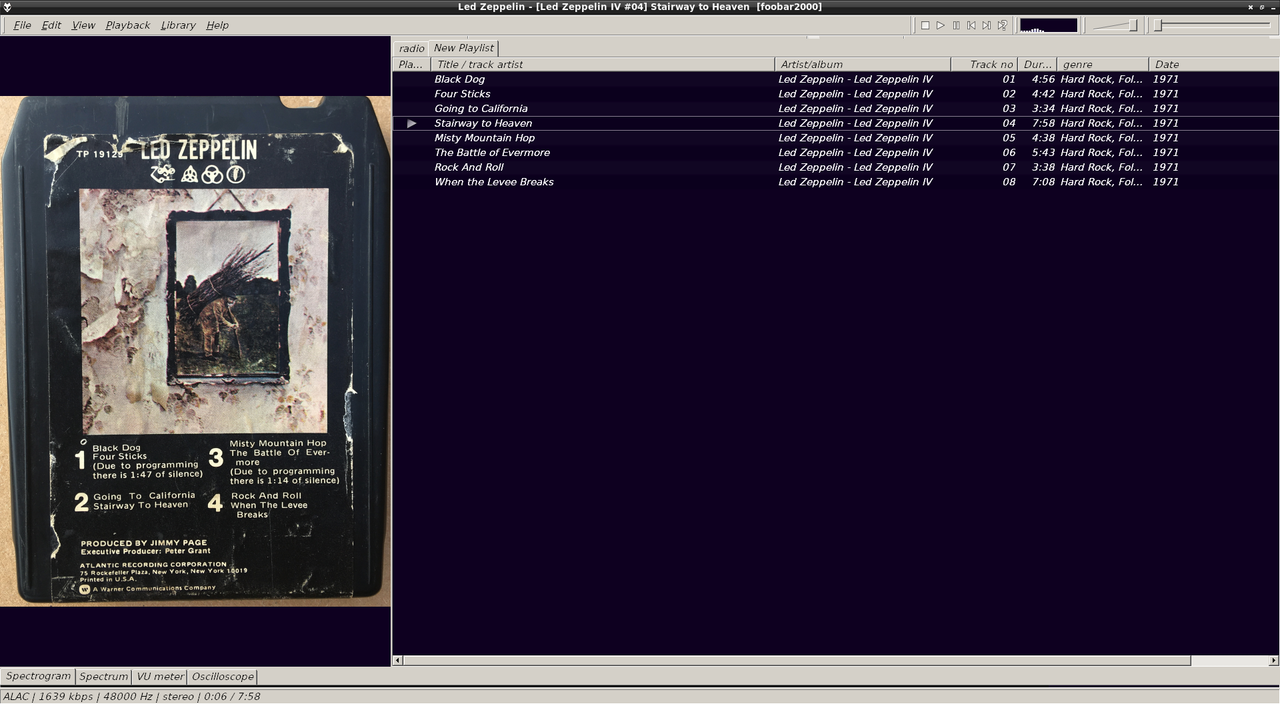Click the now-playing arrow indicator
Screen dimensions: 1280x704
[x=411, y=123]
